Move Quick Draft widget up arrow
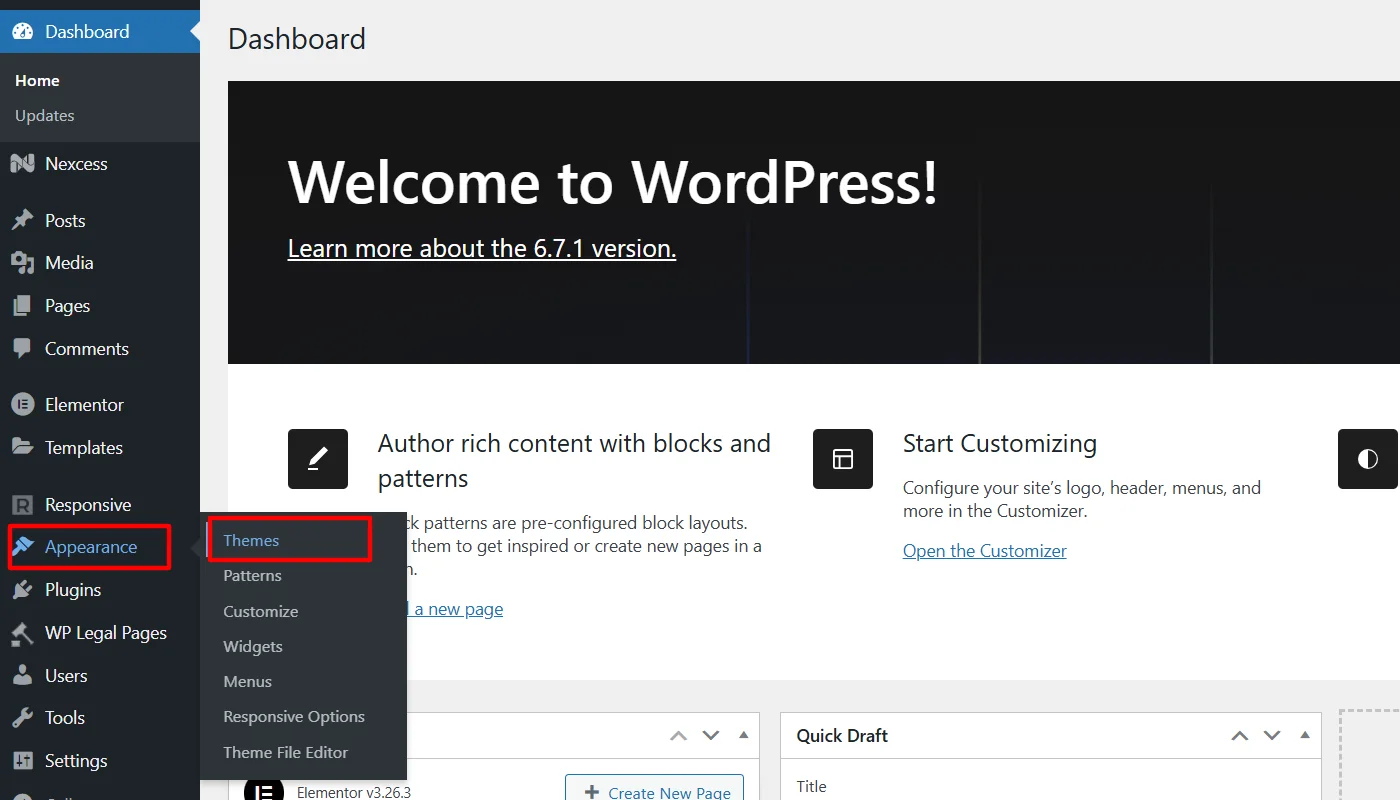The image size is (1400, 800). pos(1240,735)
